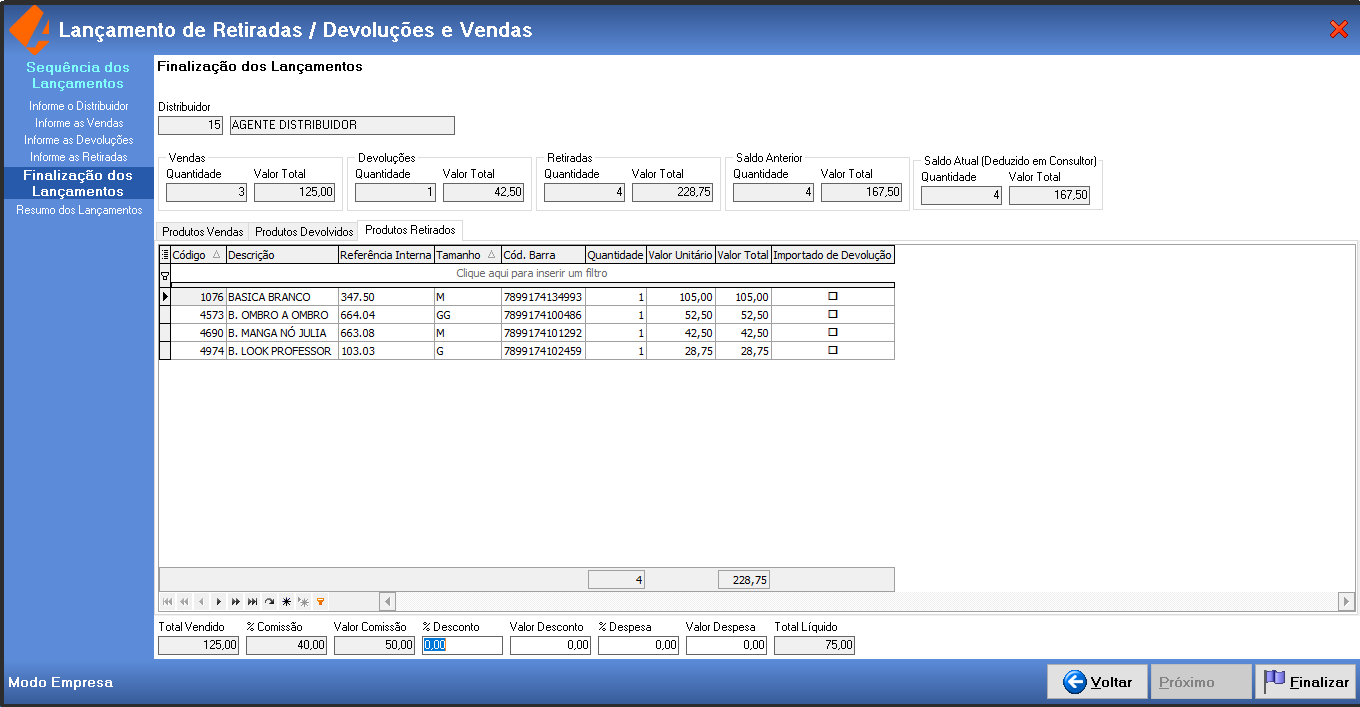Click reference 663.08 cell

[386, 333]
